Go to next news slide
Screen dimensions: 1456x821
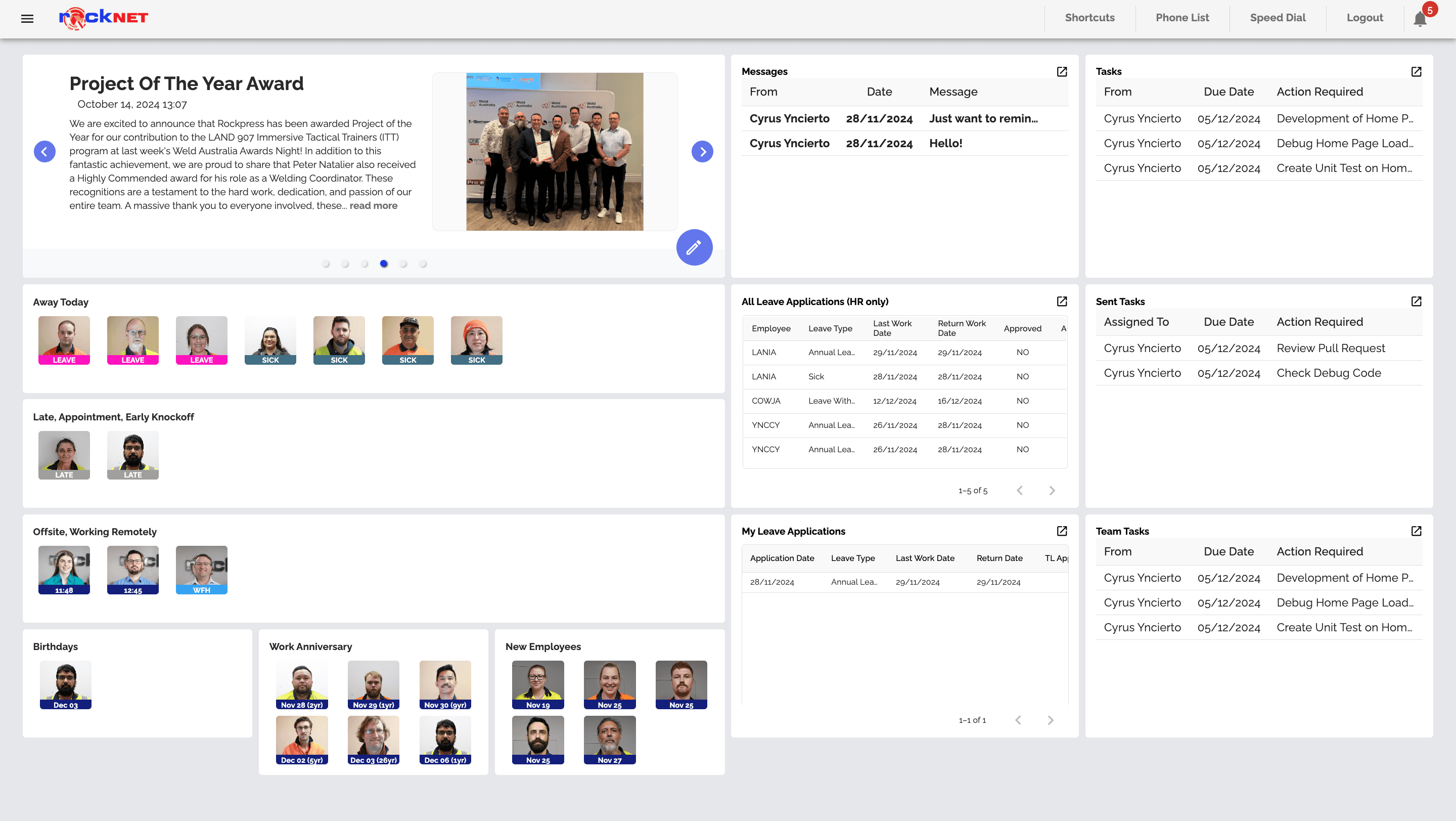coord(703,152)
